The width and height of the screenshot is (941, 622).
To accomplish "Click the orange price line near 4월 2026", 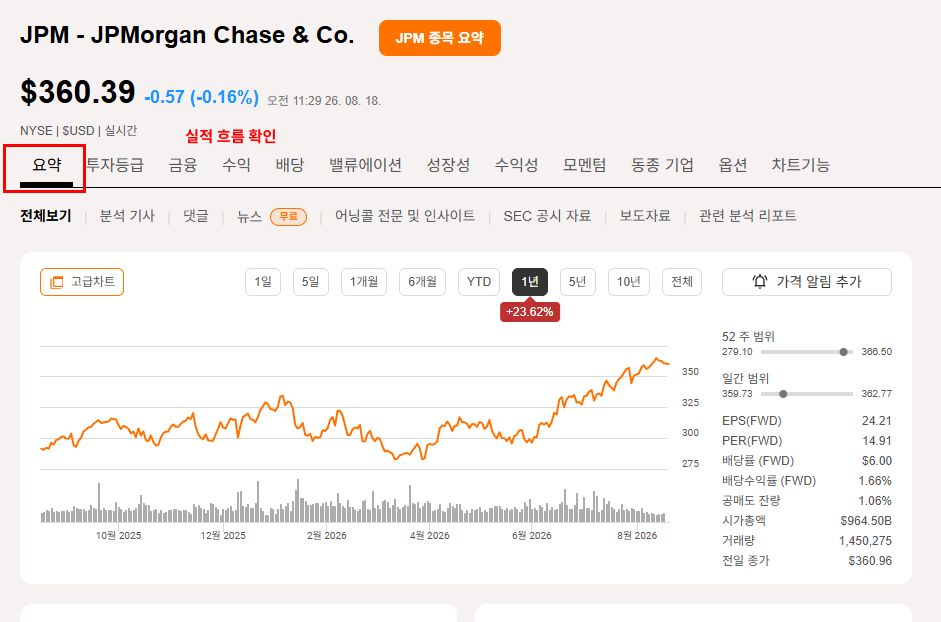I will coord(428,449).
